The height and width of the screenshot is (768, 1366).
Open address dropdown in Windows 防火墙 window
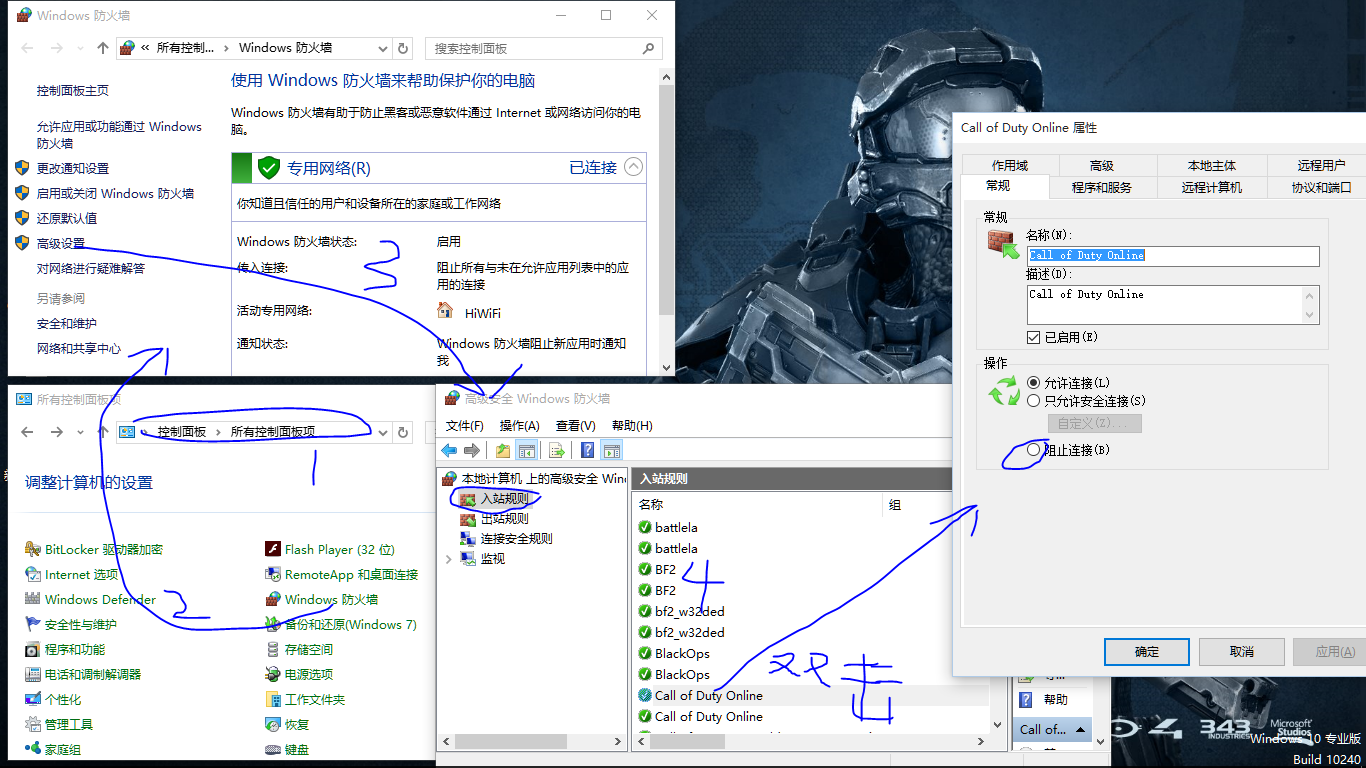[x=383, y=48]
